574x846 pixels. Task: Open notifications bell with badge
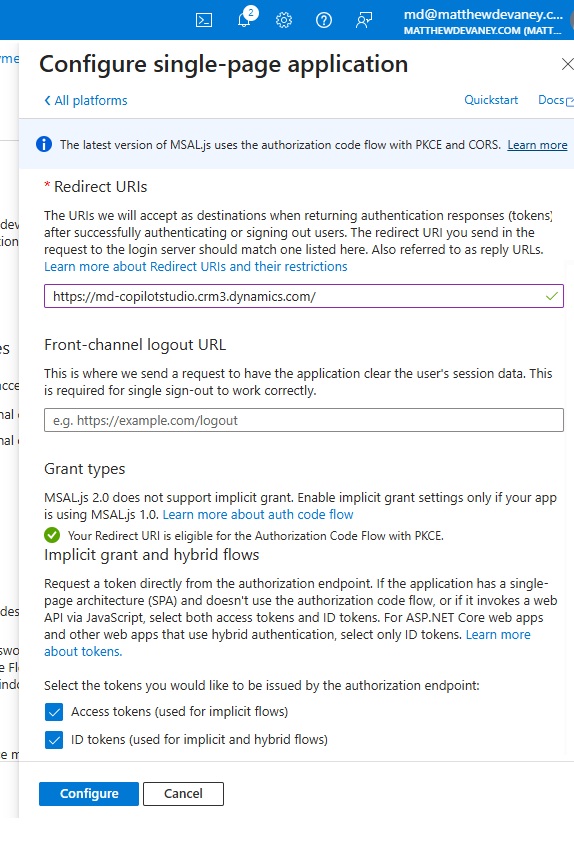coord(245,18)
